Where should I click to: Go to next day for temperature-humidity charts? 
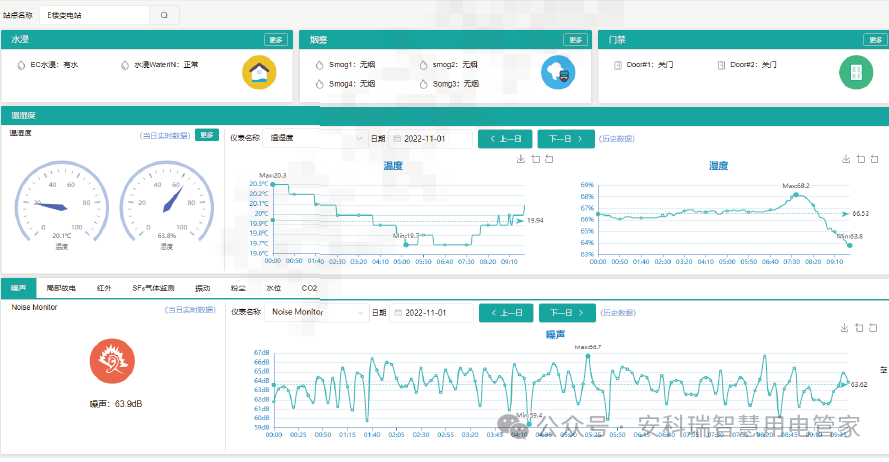point(566,139)
